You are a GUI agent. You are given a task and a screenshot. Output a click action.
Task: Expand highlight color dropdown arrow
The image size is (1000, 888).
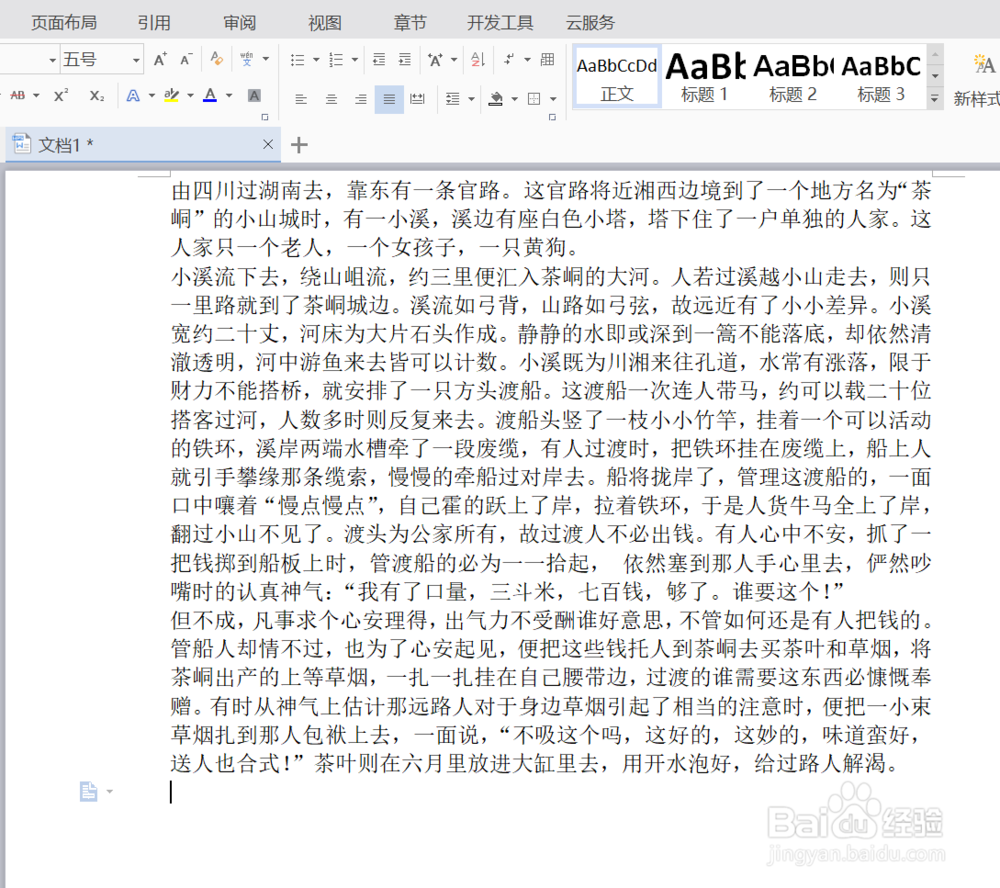[x=190, y=96]
